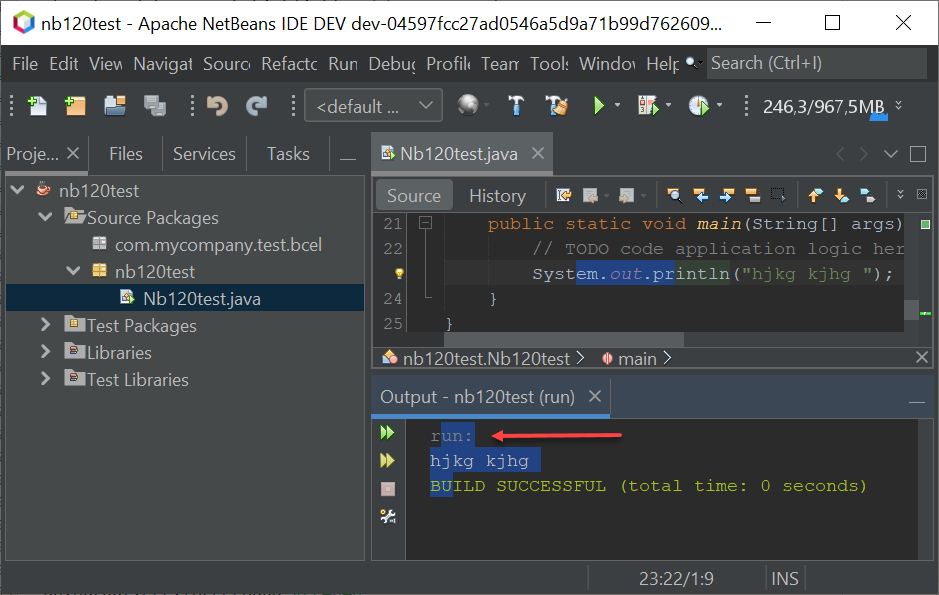Viewport: 939px width, 595px height.
Task: Click the Find Previous Occurrence icon
Action: point(700,195)
